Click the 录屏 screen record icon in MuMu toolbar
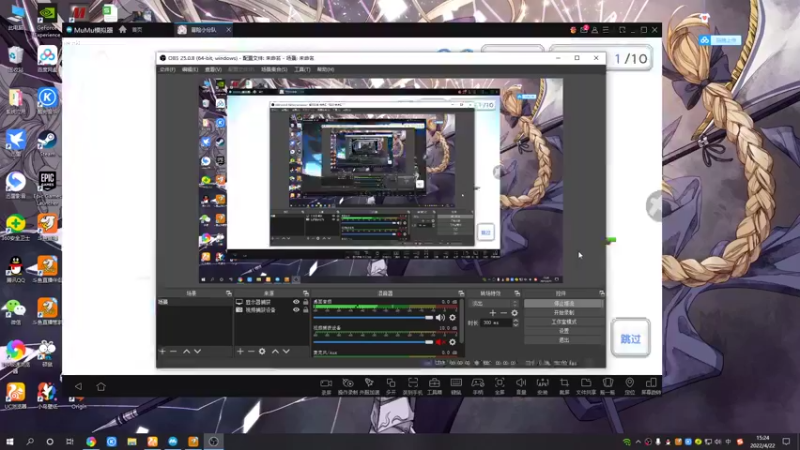 tap(326, 386)
